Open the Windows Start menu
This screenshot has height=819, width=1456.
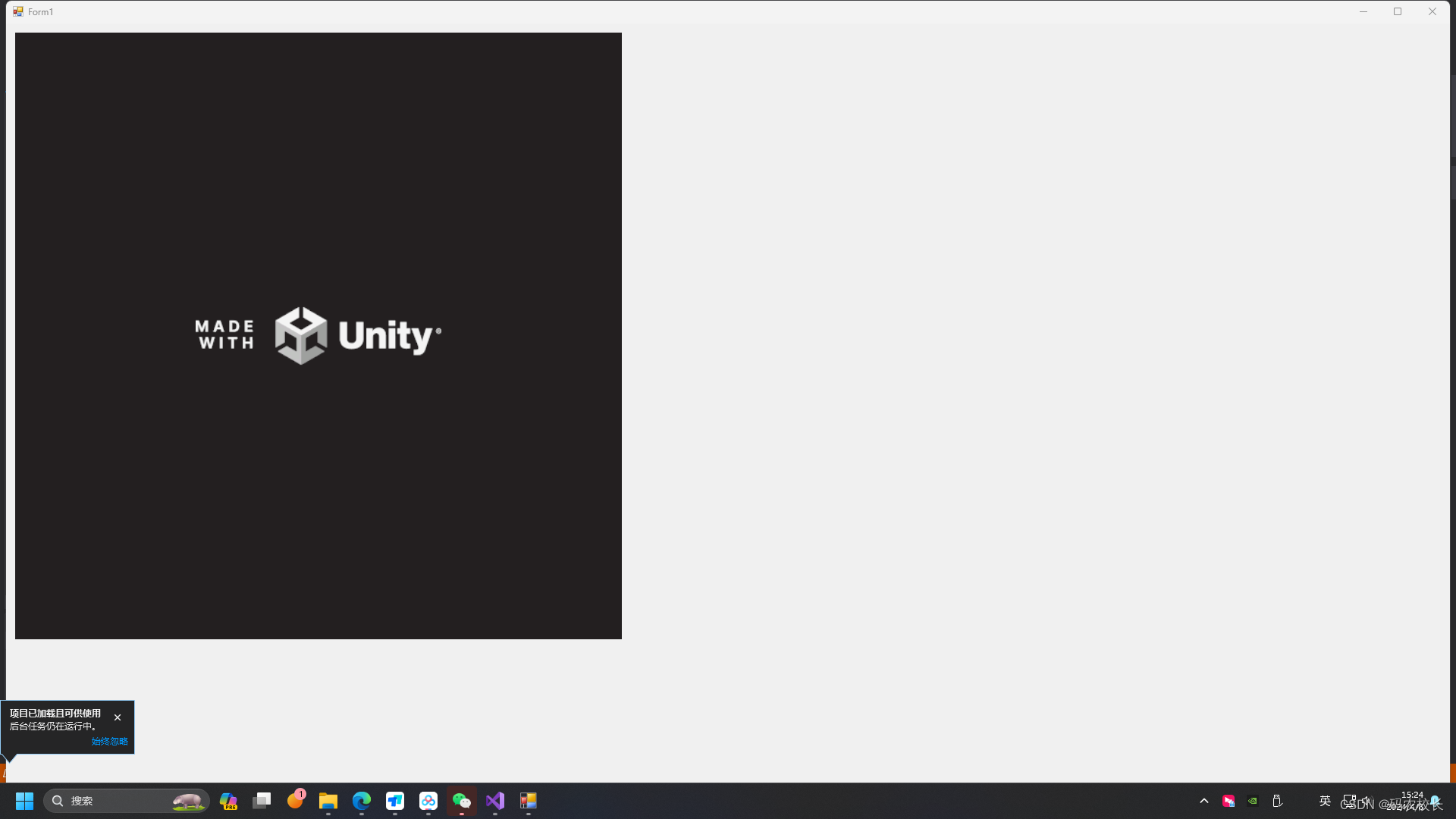point(24,801)
